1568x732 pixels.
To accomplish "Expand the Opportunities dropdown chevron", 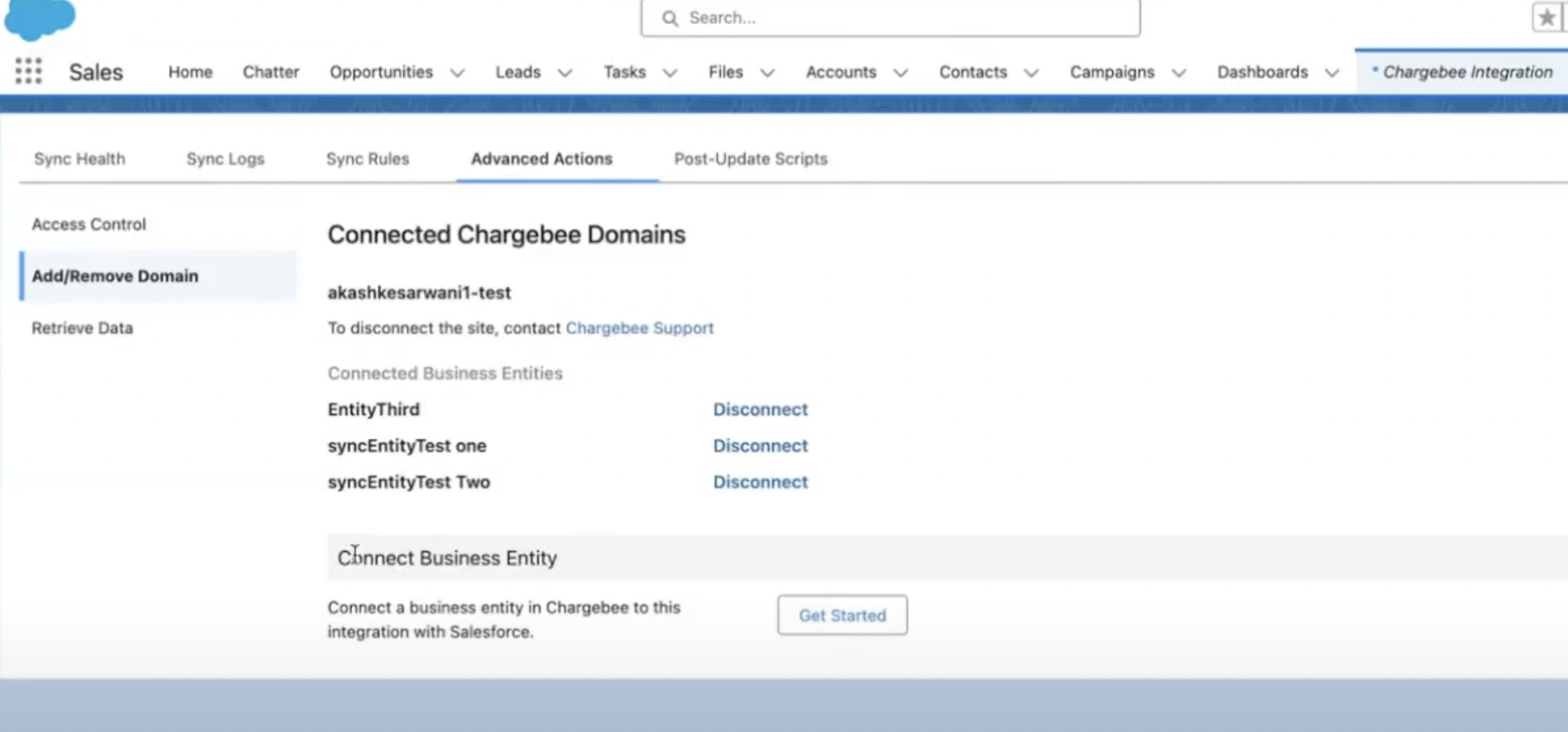I will 457,73.
